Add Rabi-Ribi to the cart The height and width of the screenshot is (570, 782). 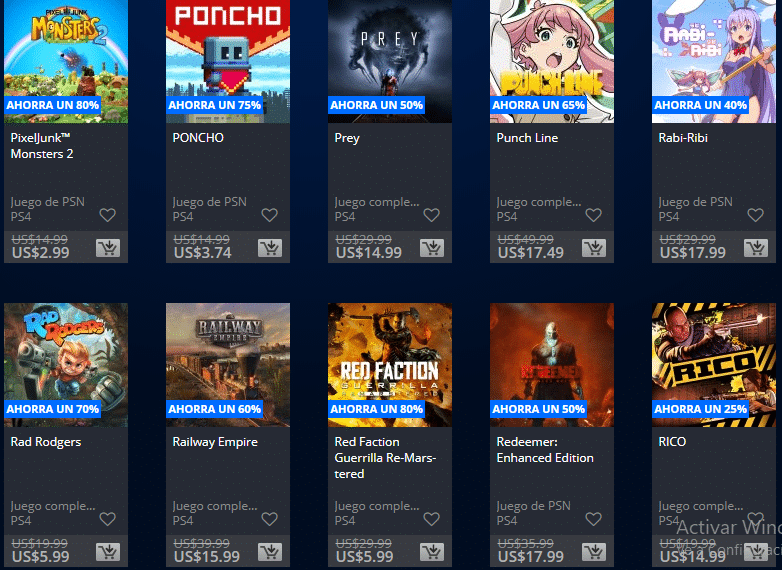coord(756,249)
